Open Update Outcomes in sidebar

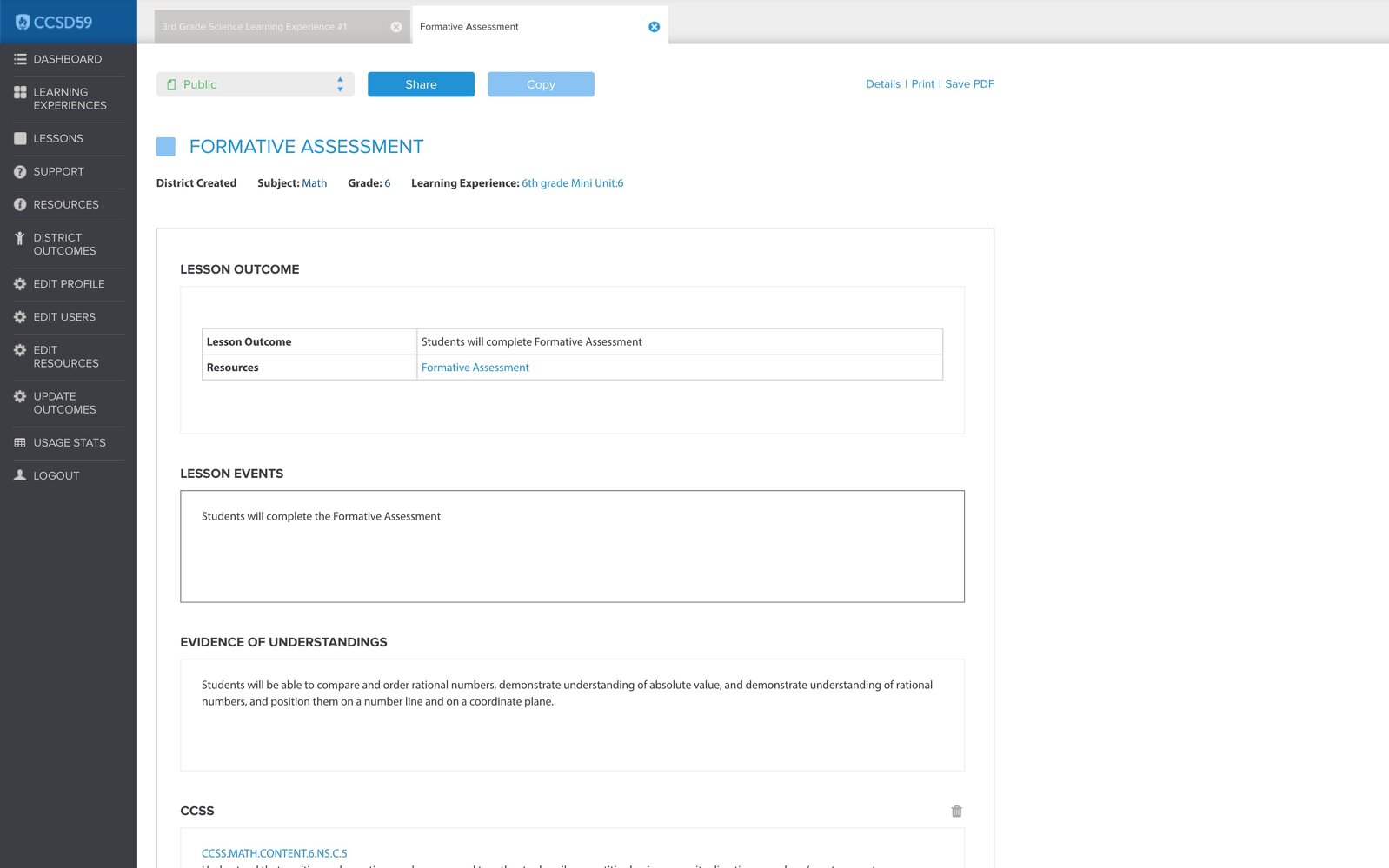pos(65,403)
